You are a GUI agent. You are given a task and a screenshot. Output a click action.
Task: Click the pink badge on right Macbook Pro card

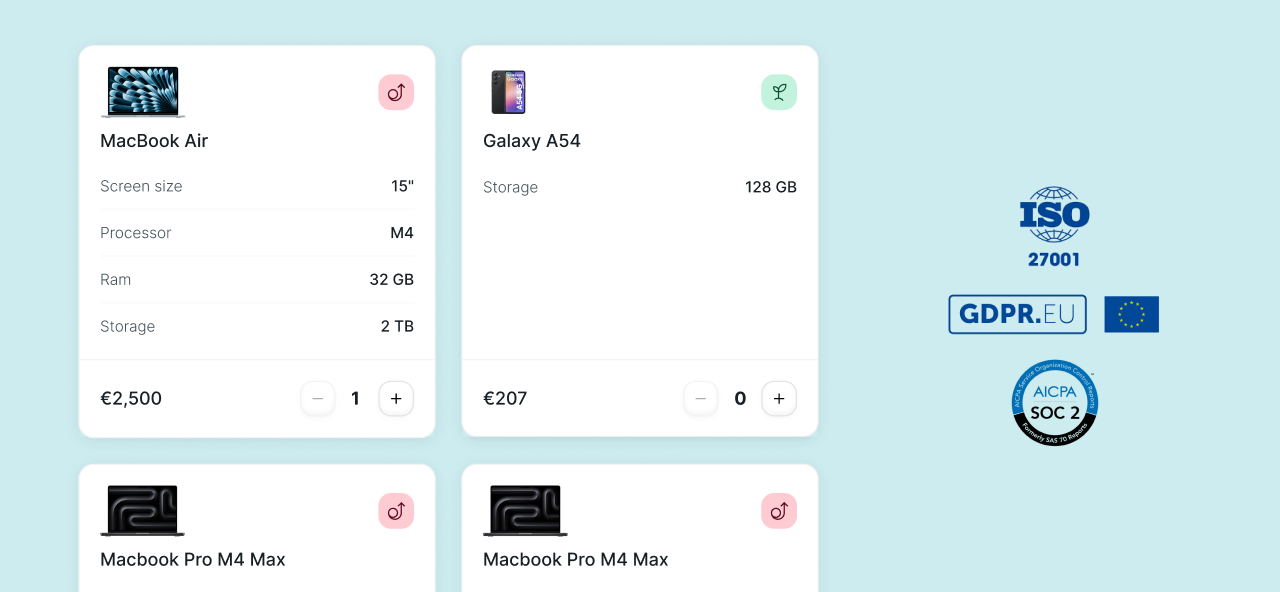coord(779,511)
